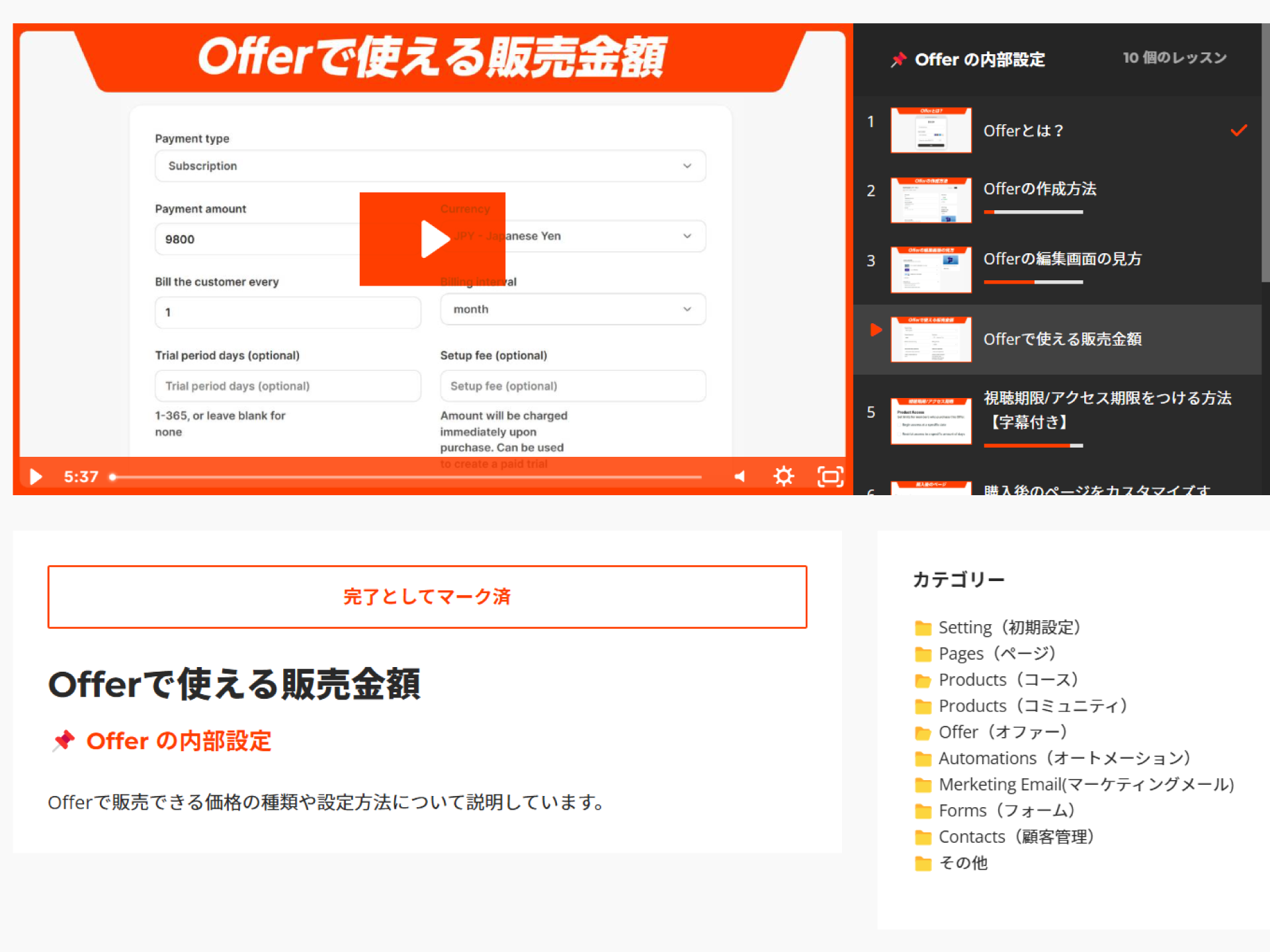This screenshot has width=1270, height=952.
Task: Mute the video with the speaker icon
Action: [x=740, y=477]
